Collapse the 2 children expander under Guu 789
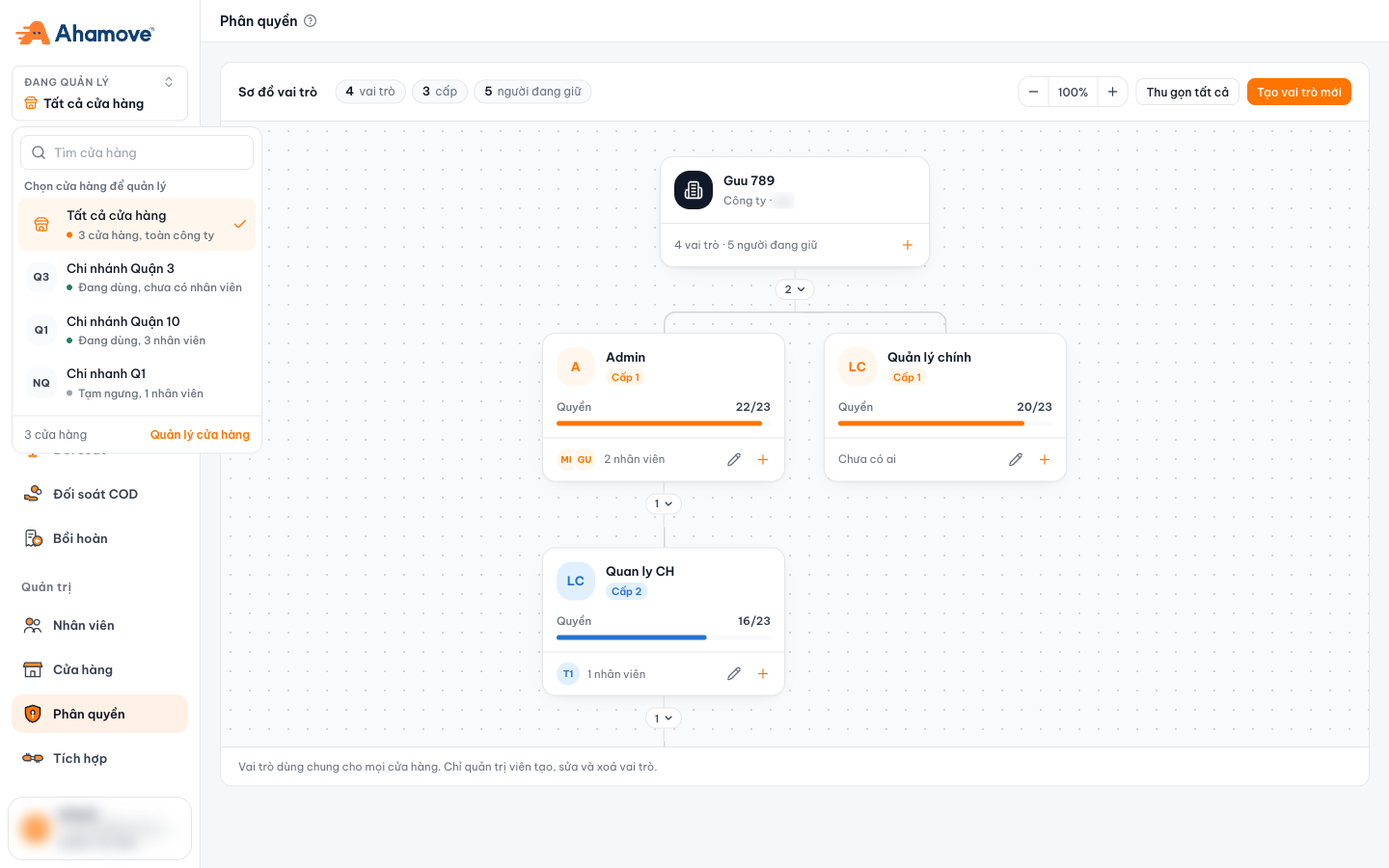Screen dimensions: 1389x868 795,289
